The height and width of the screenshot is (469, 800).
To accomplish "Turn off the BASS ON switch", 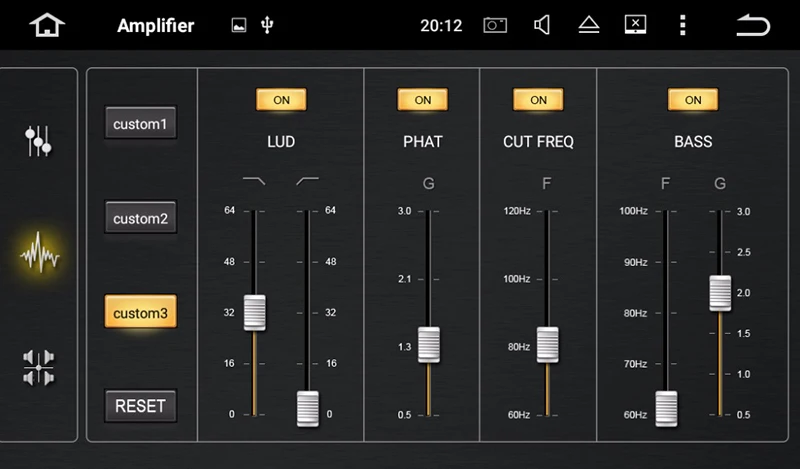I will pos(693,100).
